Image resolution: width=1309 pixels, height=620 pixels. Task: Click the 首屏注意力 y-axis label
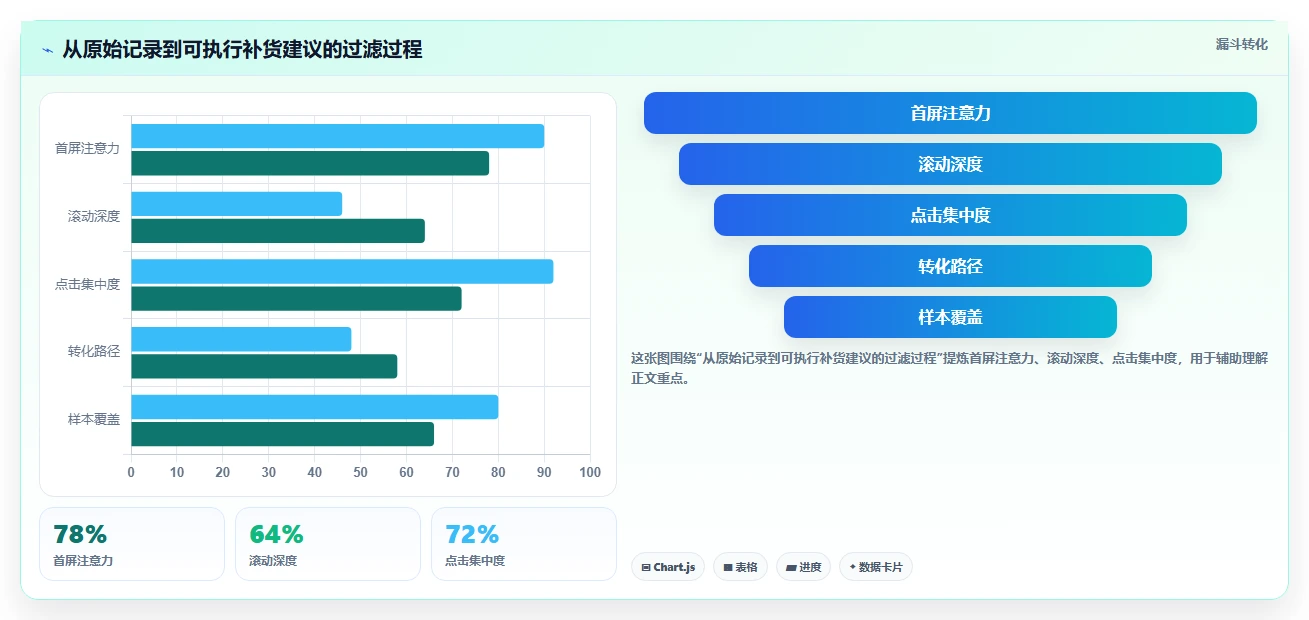pos(87,149)
